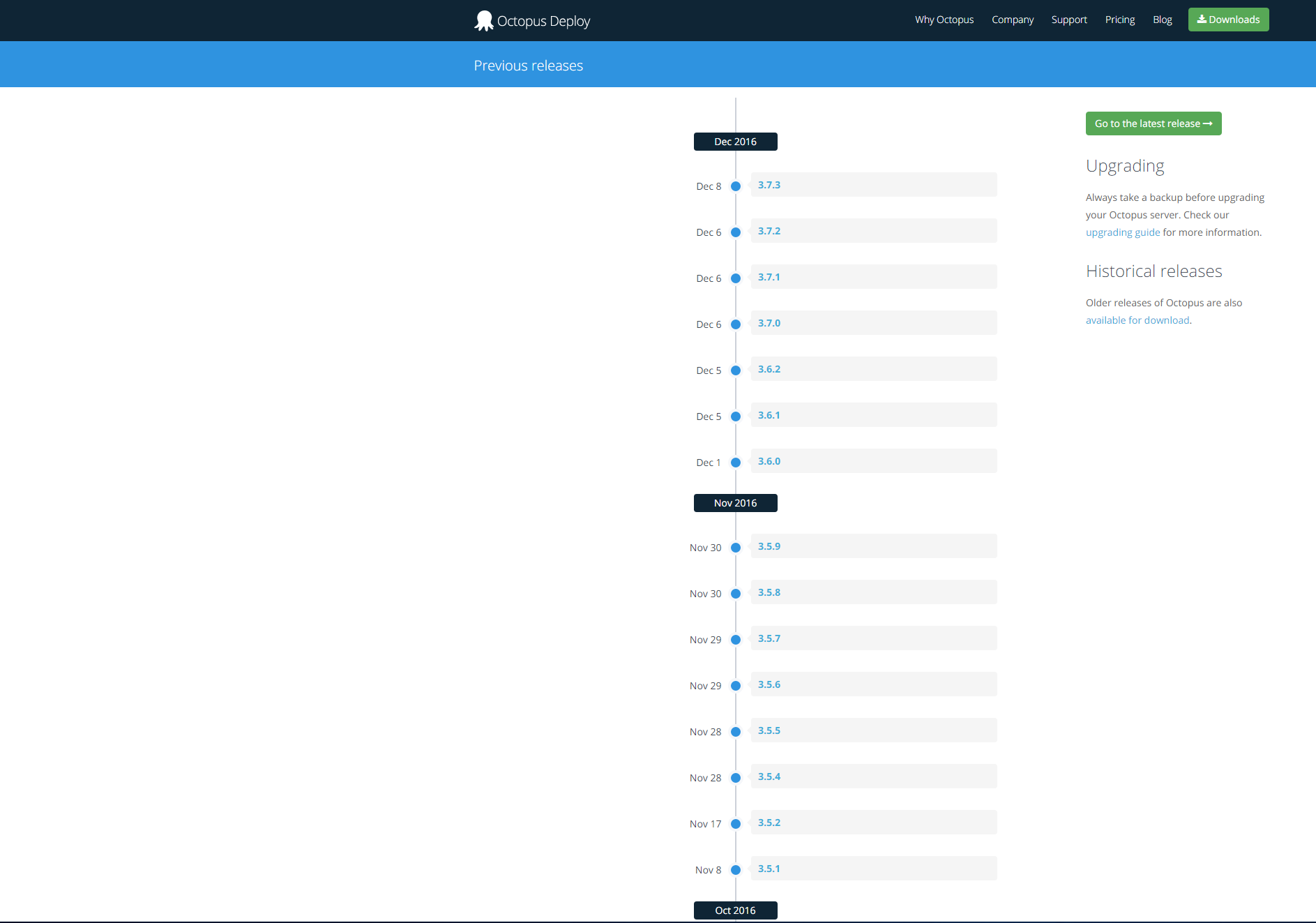Open the Blog from the top navigation
This screenshot has height=923, width=1316.
[x=1162, y=19]
